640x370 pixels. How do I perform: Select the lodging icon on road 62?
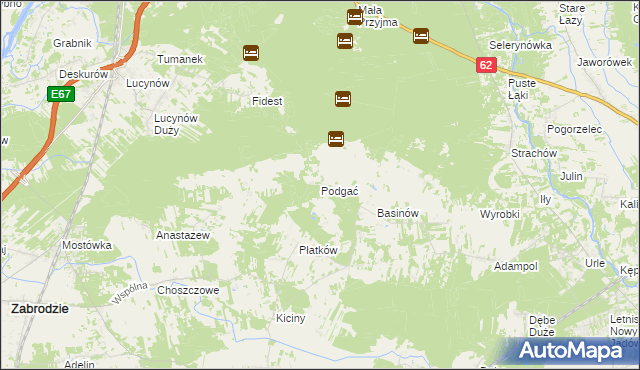421,36
